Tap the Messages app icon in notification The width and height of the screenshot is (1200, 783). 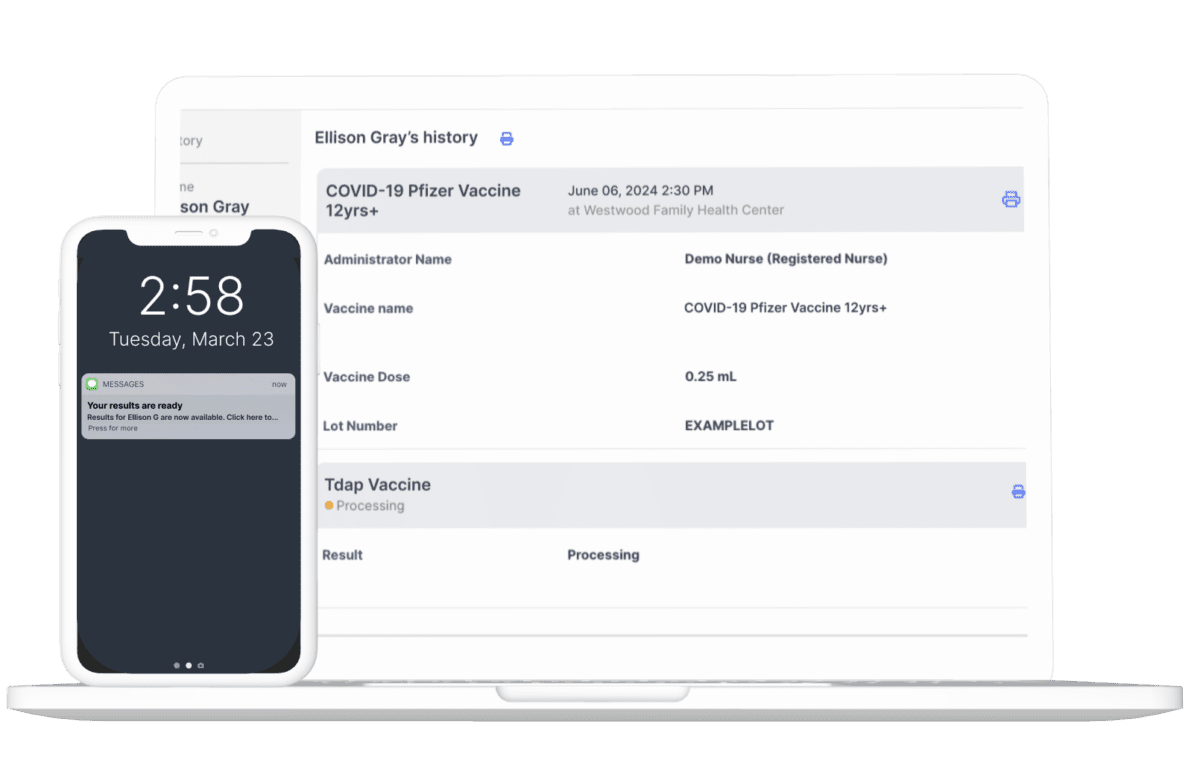[92, 384]
